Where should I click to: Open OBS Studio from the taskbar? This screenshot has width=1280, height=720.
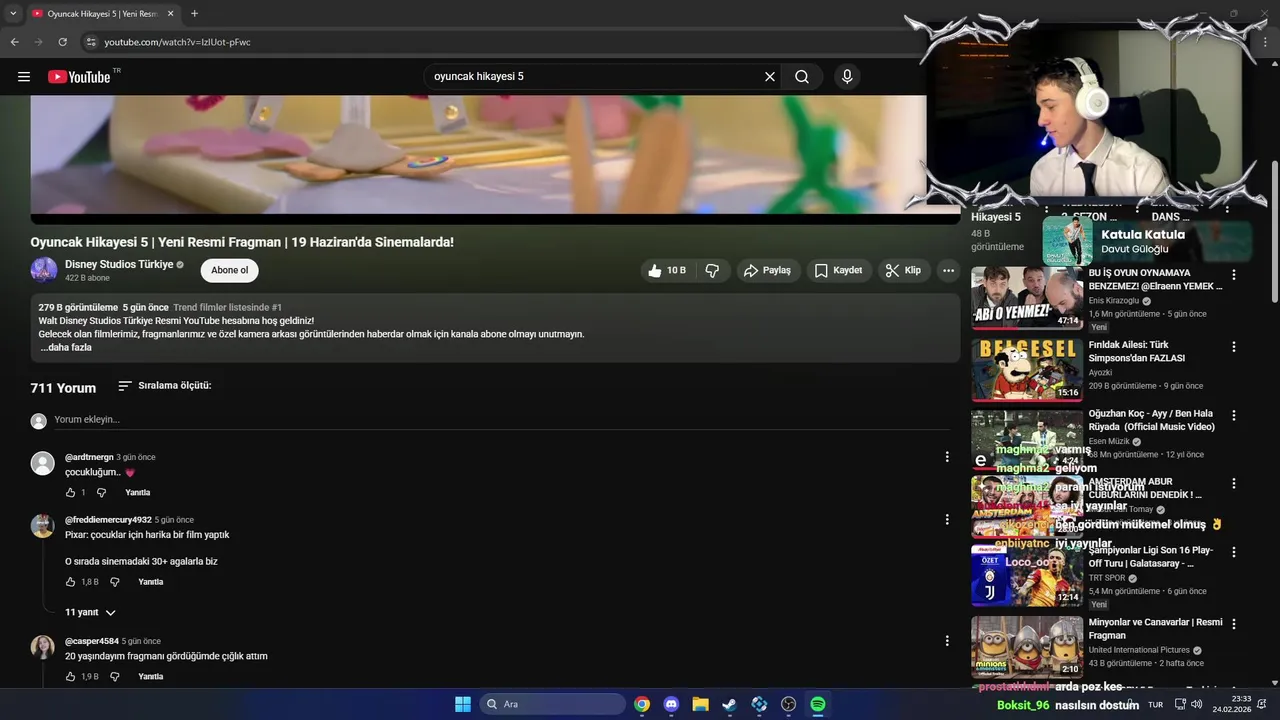click(x=788, y=704)
